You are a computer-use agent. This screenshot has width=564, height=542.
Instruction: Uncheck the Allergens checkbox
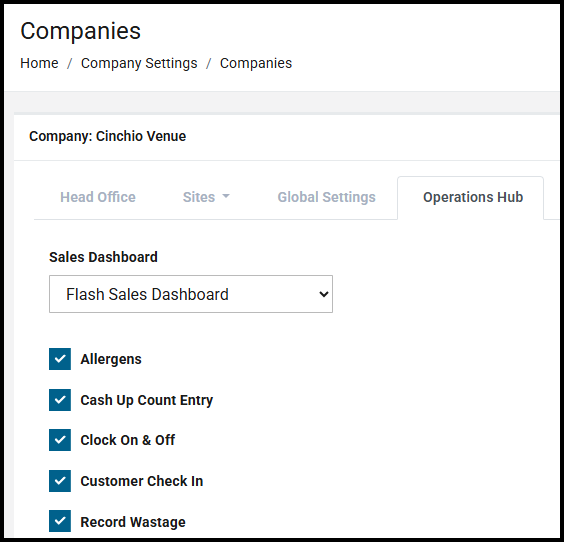click(60, 359)
